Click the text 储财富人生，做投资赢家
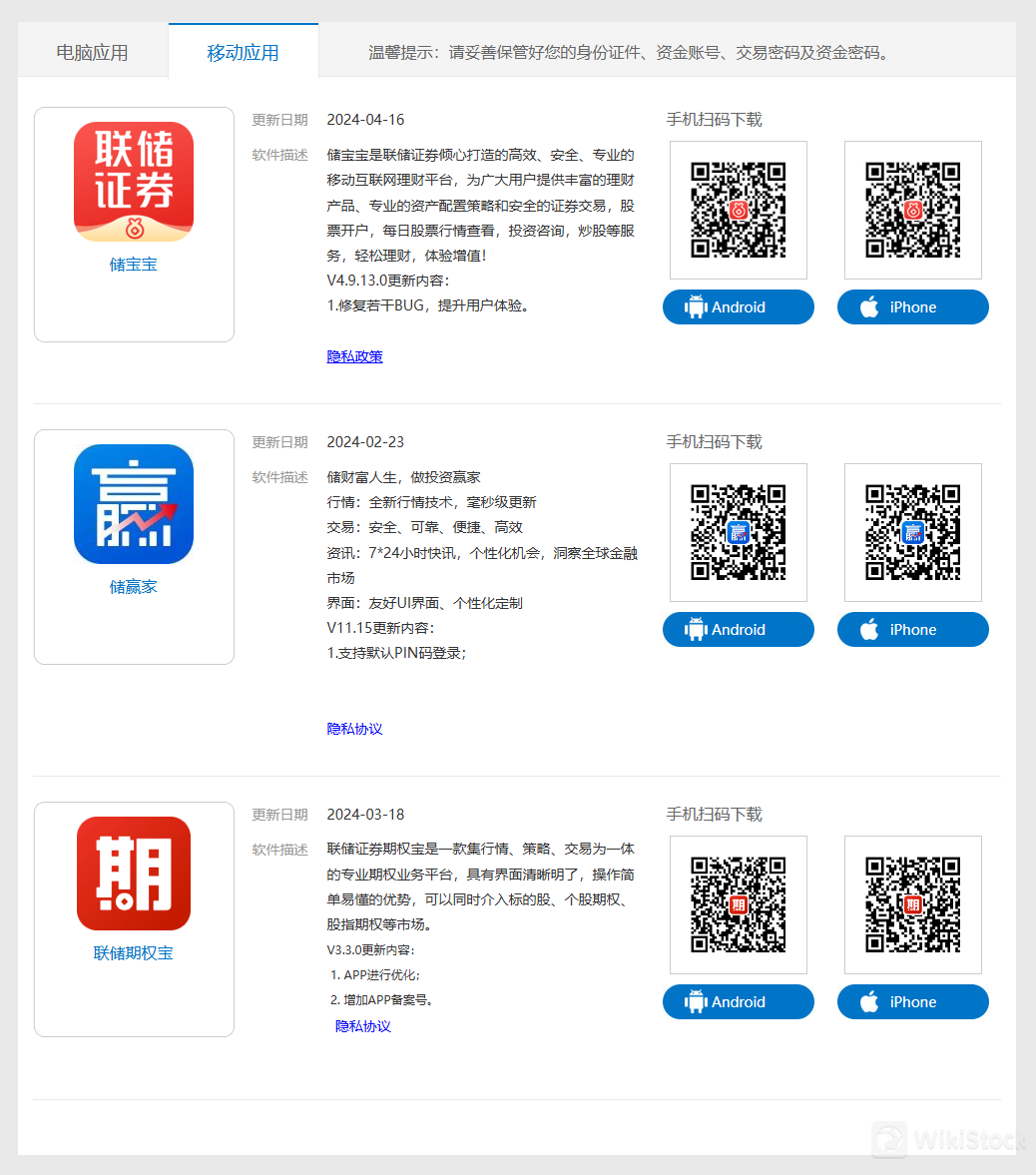1036x1175 pixels. (404, 477)
